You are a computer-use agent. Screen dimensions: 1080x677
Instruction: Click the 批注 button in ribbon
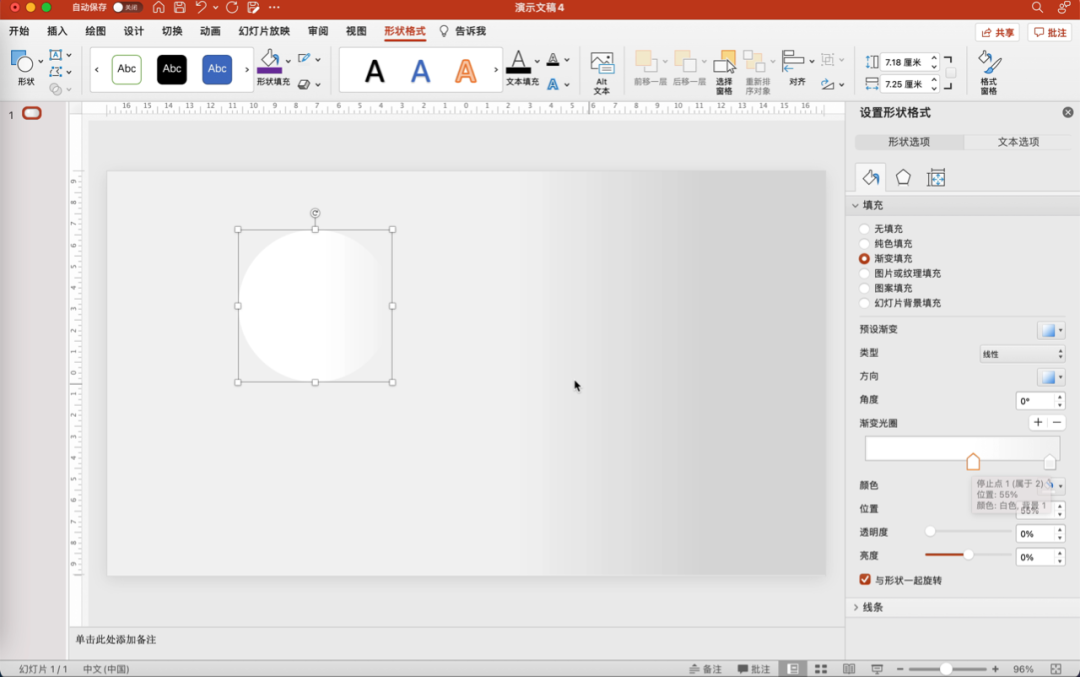(x=1050, y=32)
